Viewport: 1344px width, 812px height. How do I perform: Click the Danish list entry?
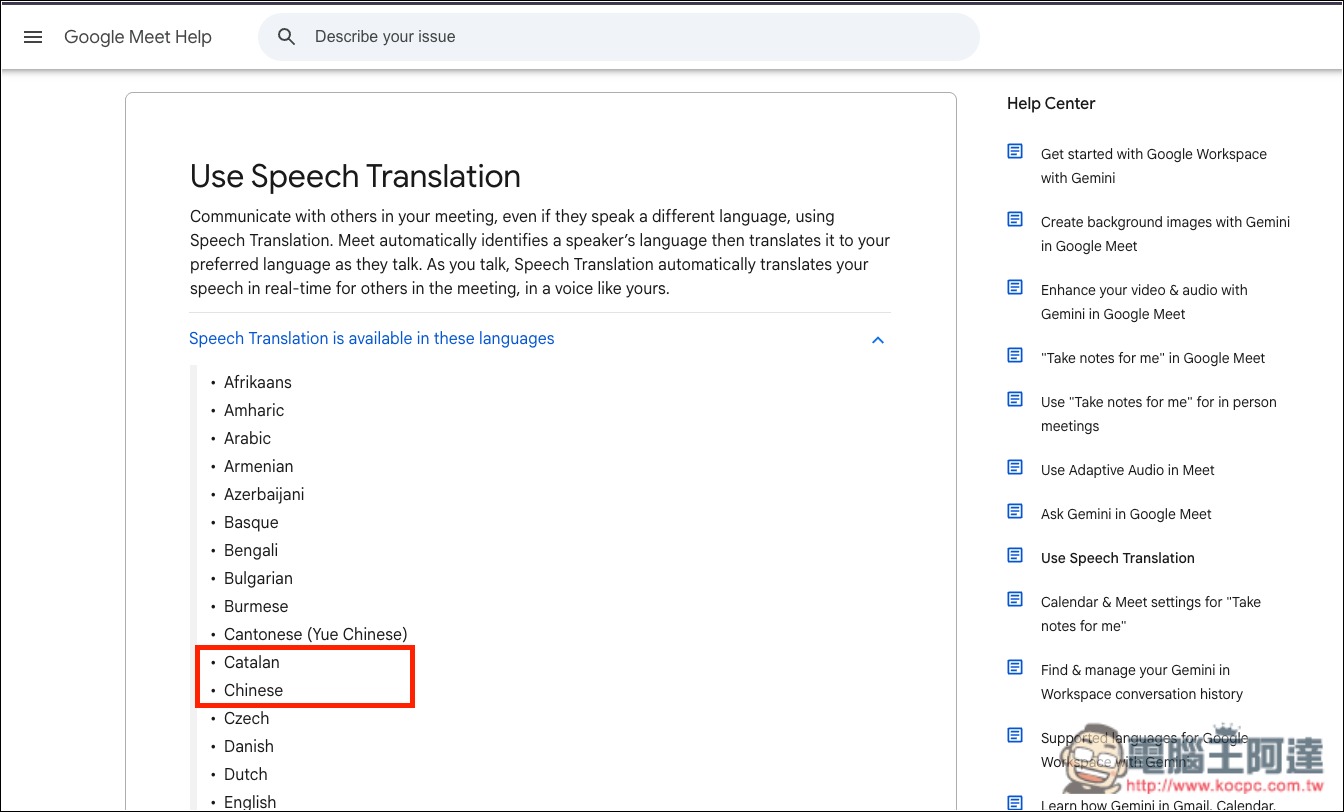(249, 746)
